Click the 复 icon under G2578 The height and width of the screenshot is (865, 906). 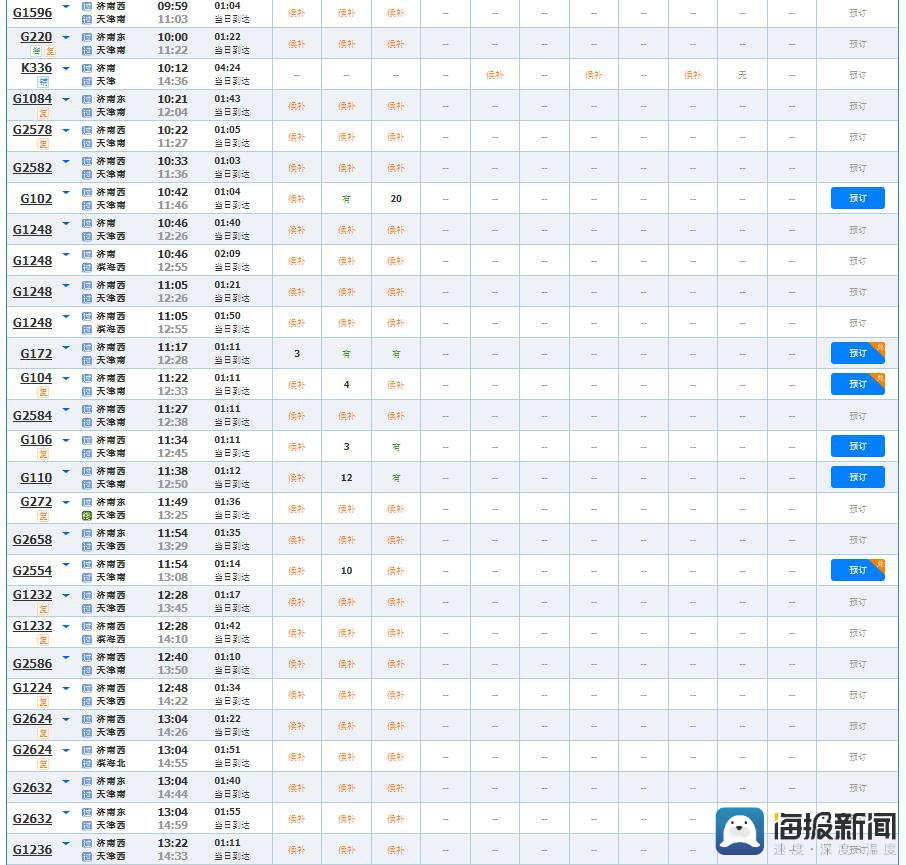(43, 144)
